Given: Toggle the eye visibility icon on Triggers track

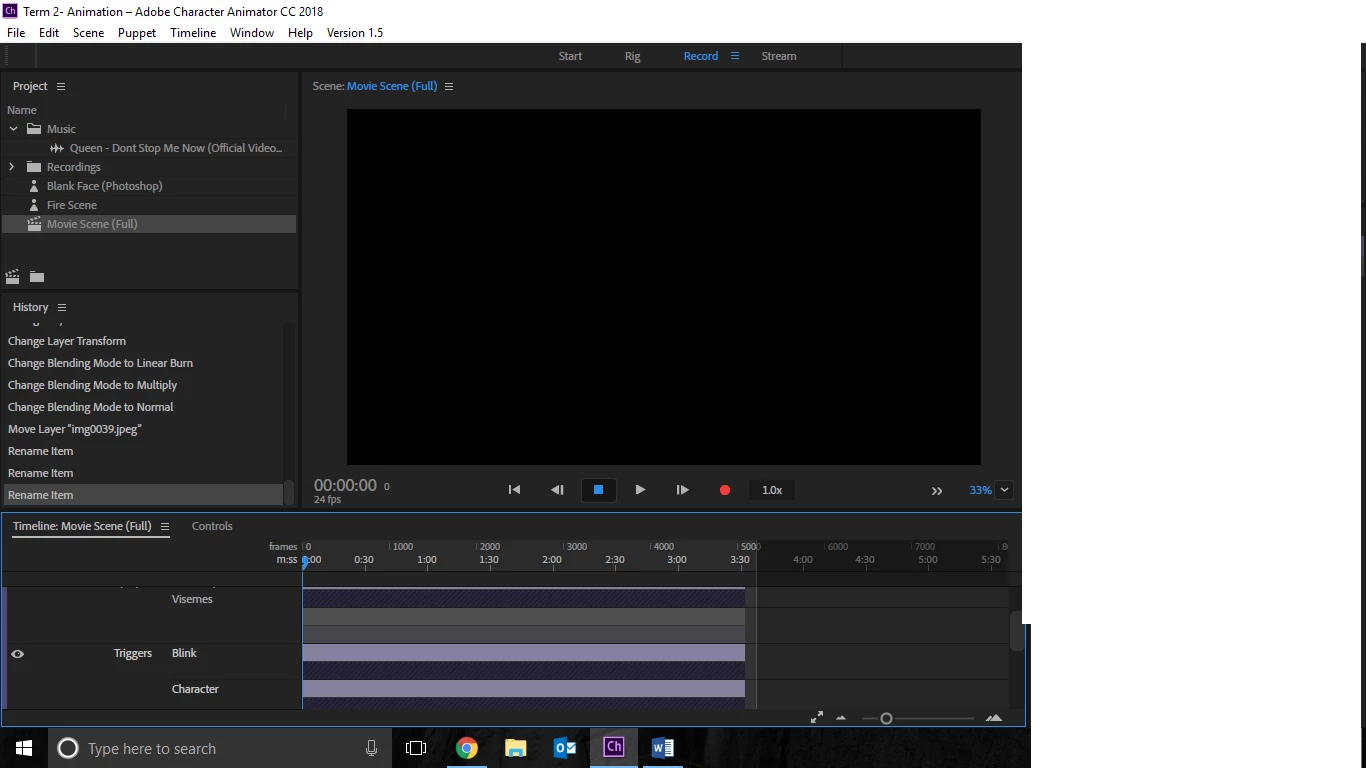Looking at the screenshot, I should (x=17, y=654).
